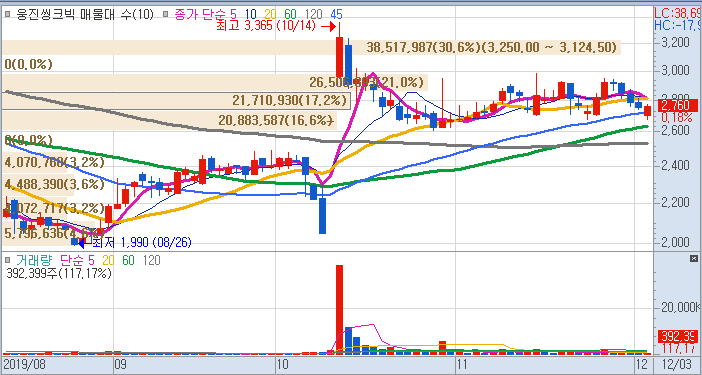Click the 2019/08 date axis label
Image resolution: width=702 pixels, height=375 pixels.
coord(25,363)
